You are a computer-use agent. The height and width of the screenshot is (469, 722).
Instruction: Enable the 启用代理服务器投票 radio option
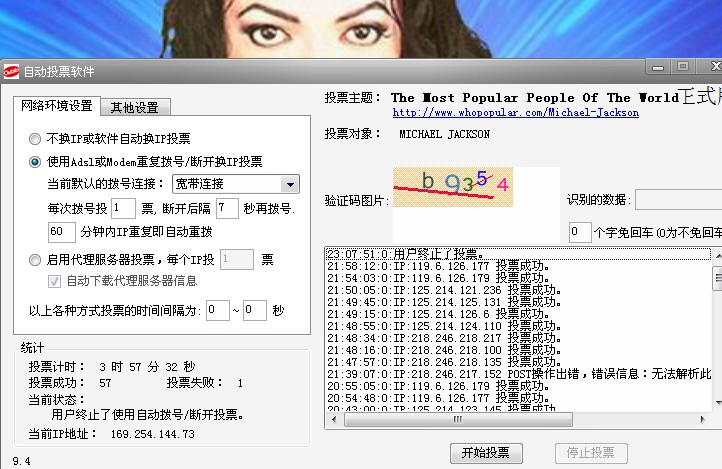36,260
